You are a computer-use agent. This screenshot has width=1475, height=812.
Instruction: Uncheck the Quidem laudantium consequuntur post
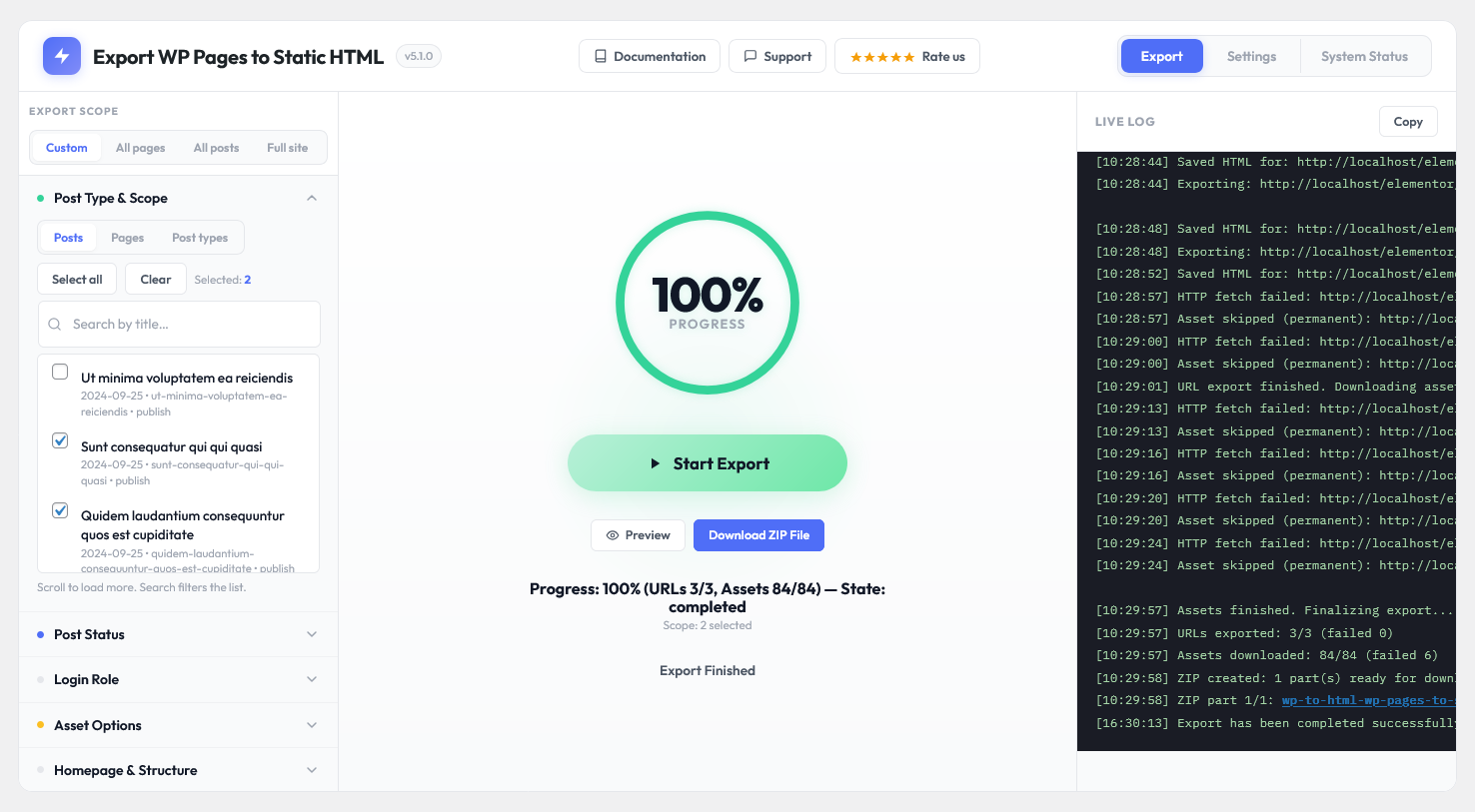coord(59,509)
